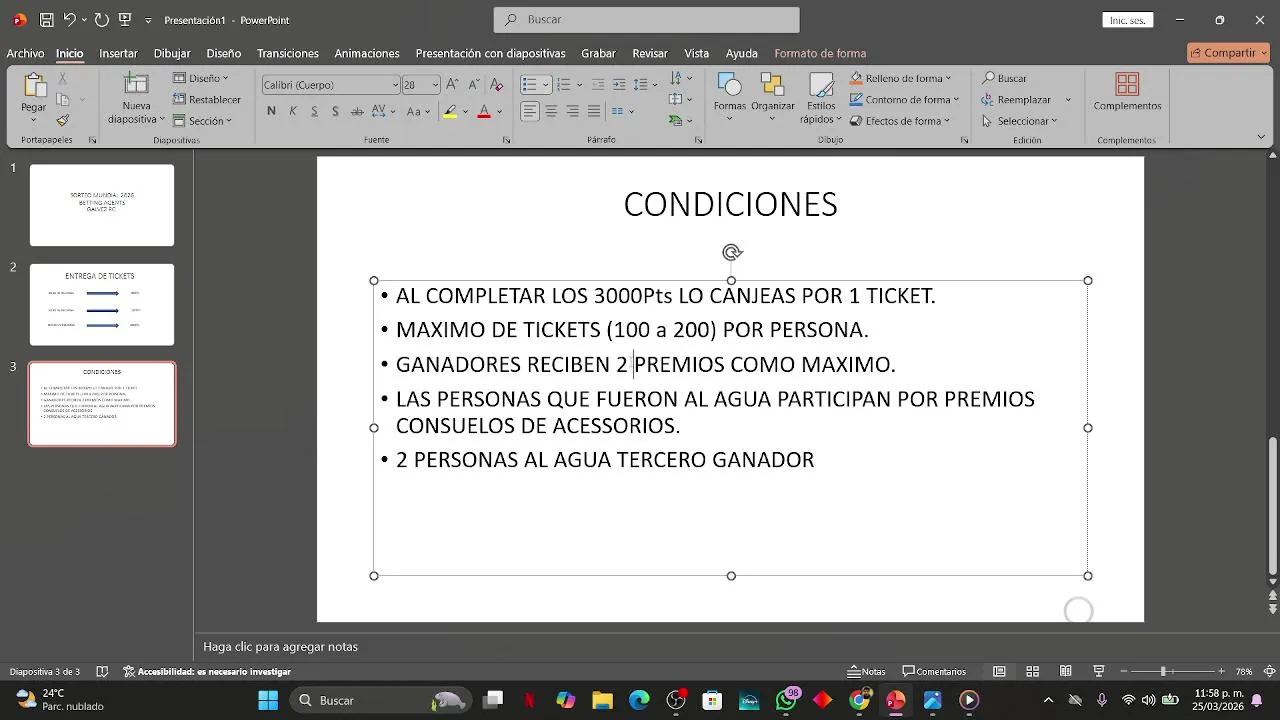Switch to Formato de forma tab
The width and height of the screenshot is (1280, 720).
pos(820,53)
